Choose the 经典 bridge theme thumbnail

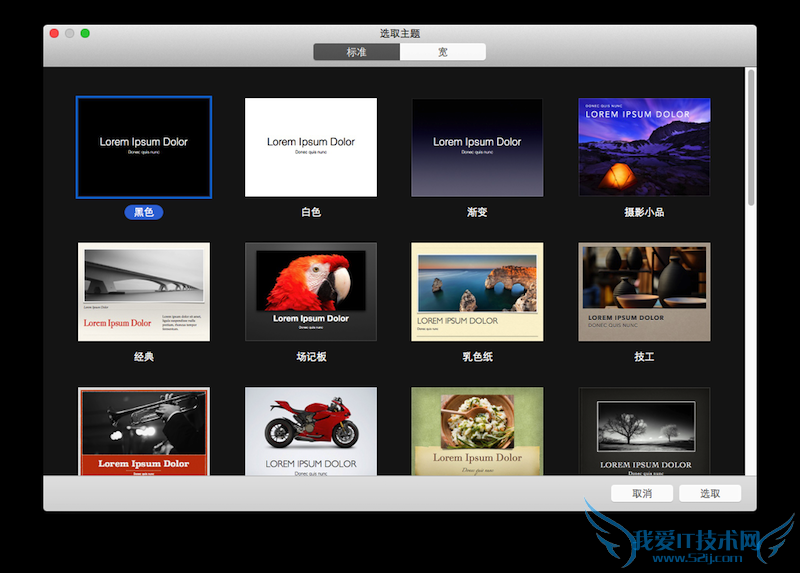[144, 292]
